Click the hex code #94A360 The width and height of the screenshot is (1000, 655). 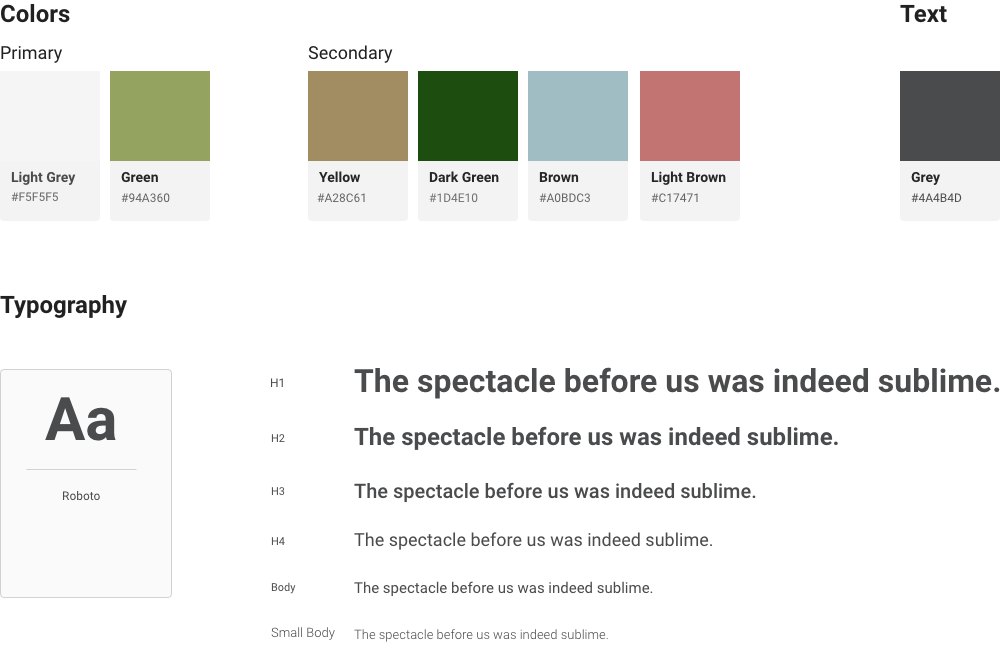(x=145, y=198)
